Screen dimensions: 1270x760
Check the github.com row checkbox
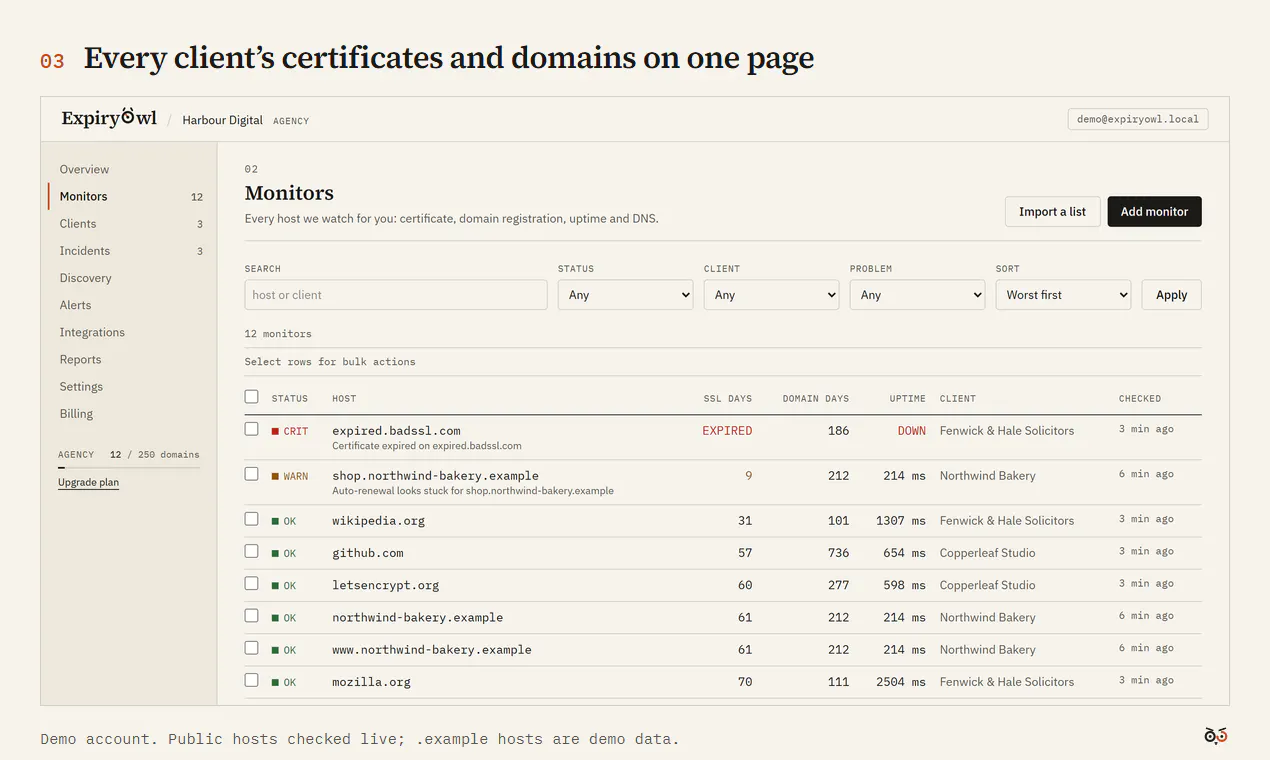click(x=251, y=551)
